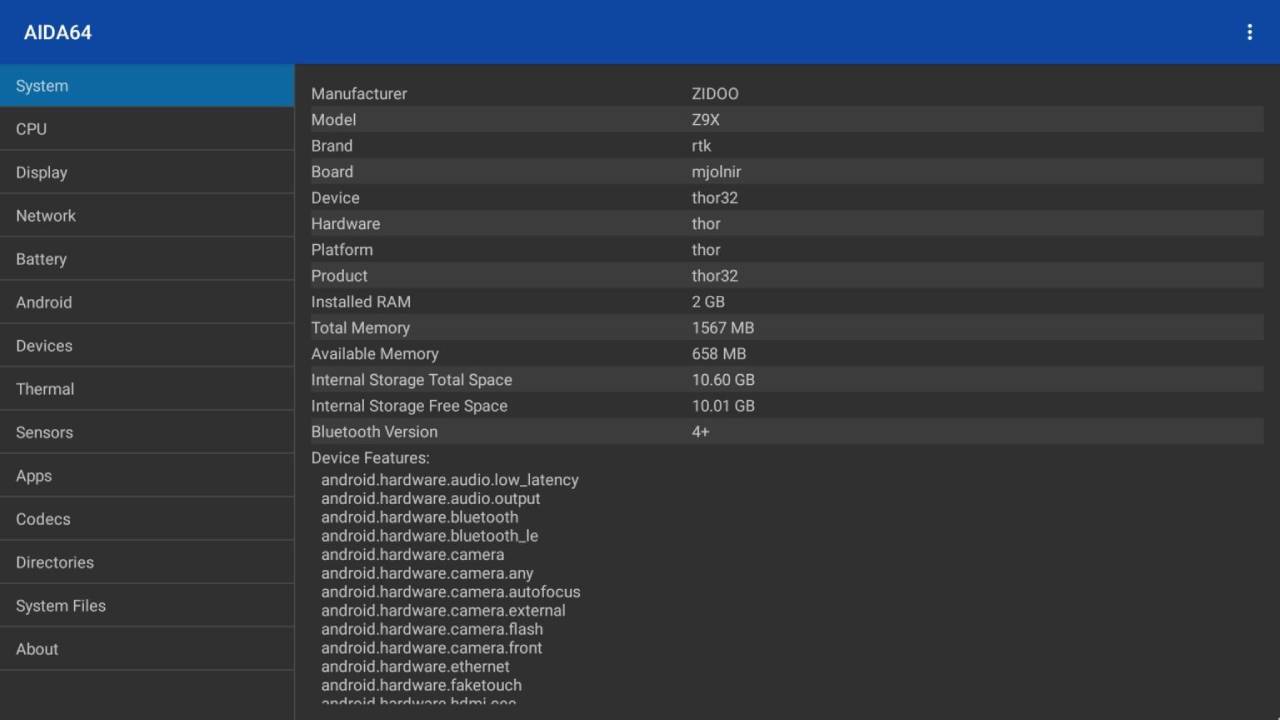Select android.hardware.bluetooth feature line
The image size is (1280, 720).
(420, 517)
